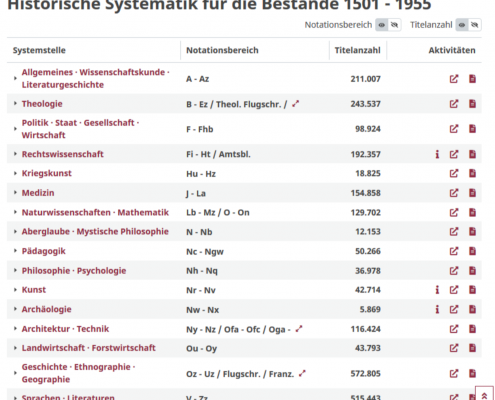Open document icon for Politik Staat row
Image resolution: width=495 pixels, height=400 pixels.
coord(472,129)
